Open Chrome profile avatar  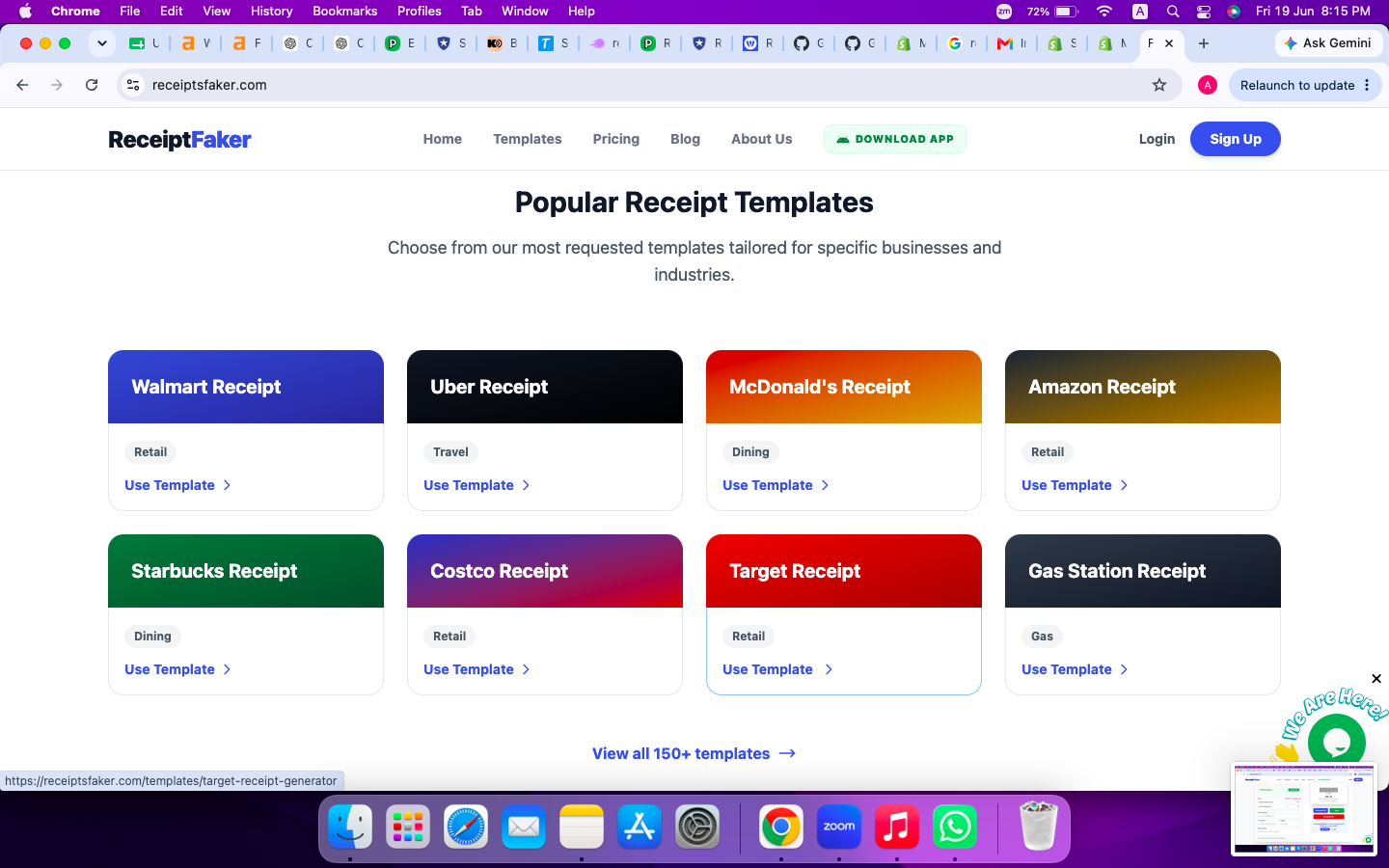(1207, 85)
